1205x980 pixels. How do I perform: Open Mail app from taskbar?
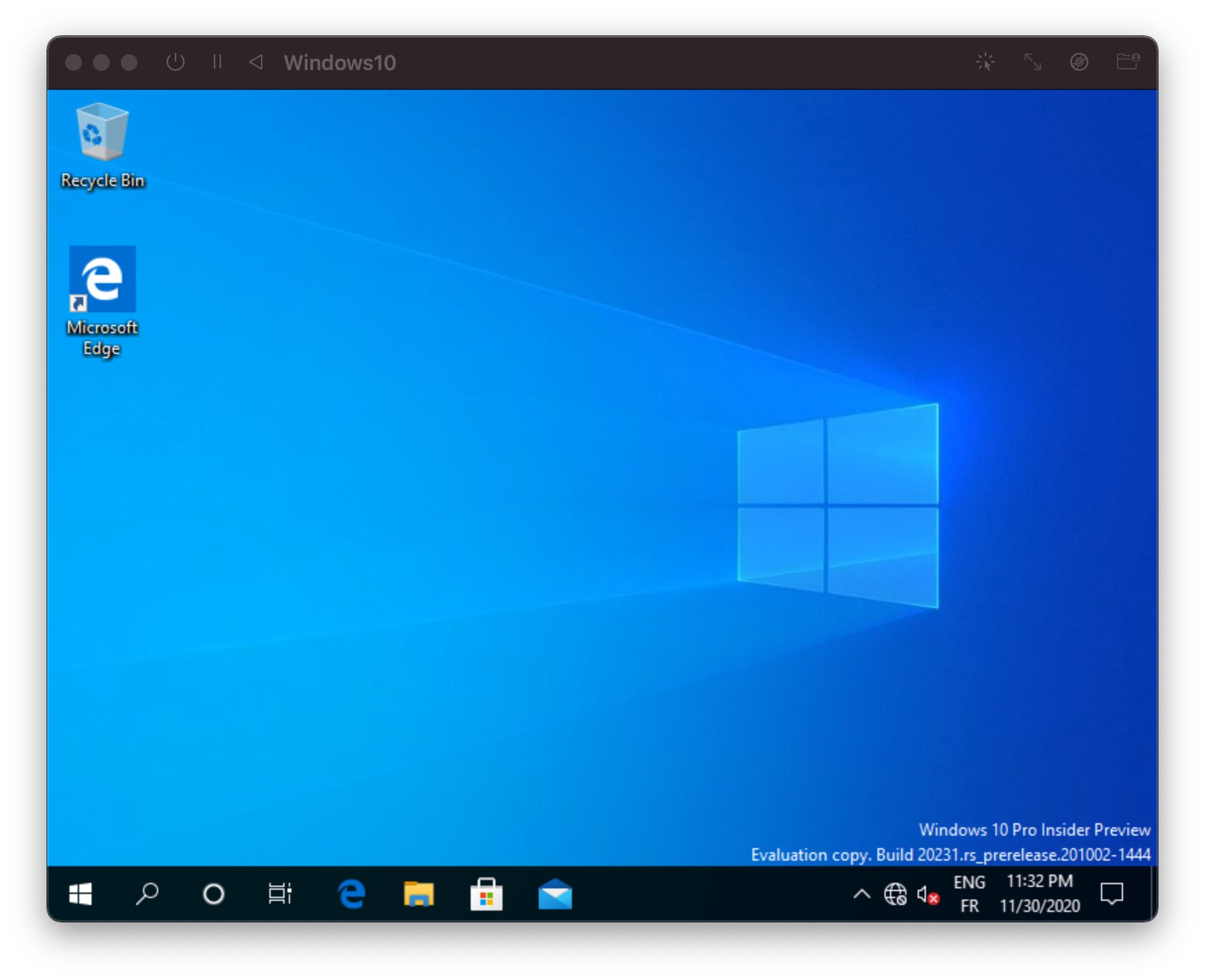click(x=555, y=894)
